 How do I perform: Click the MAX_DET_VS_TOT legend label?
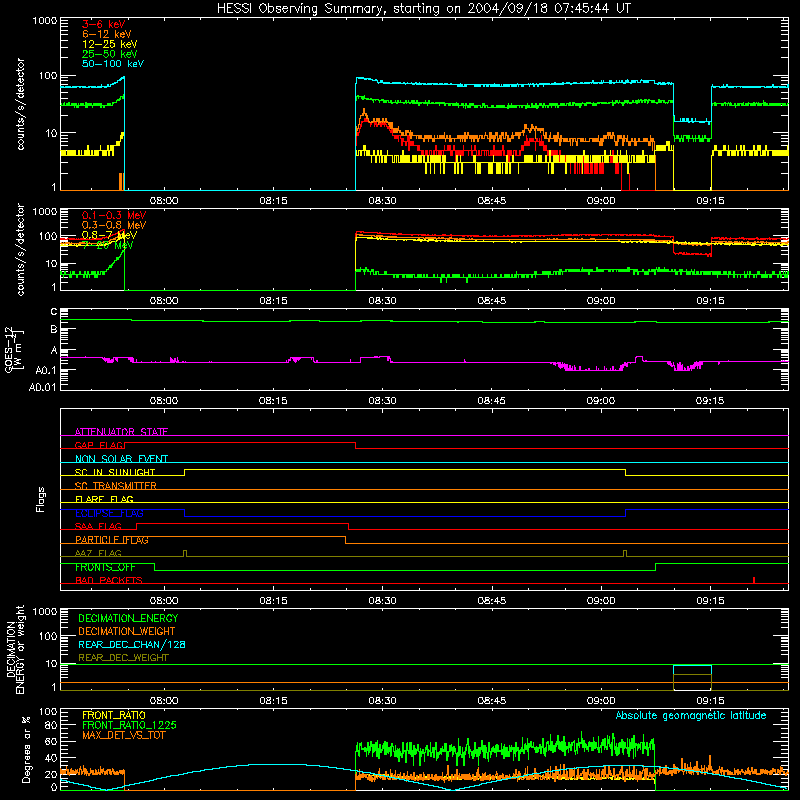click(x=124, y=735)
